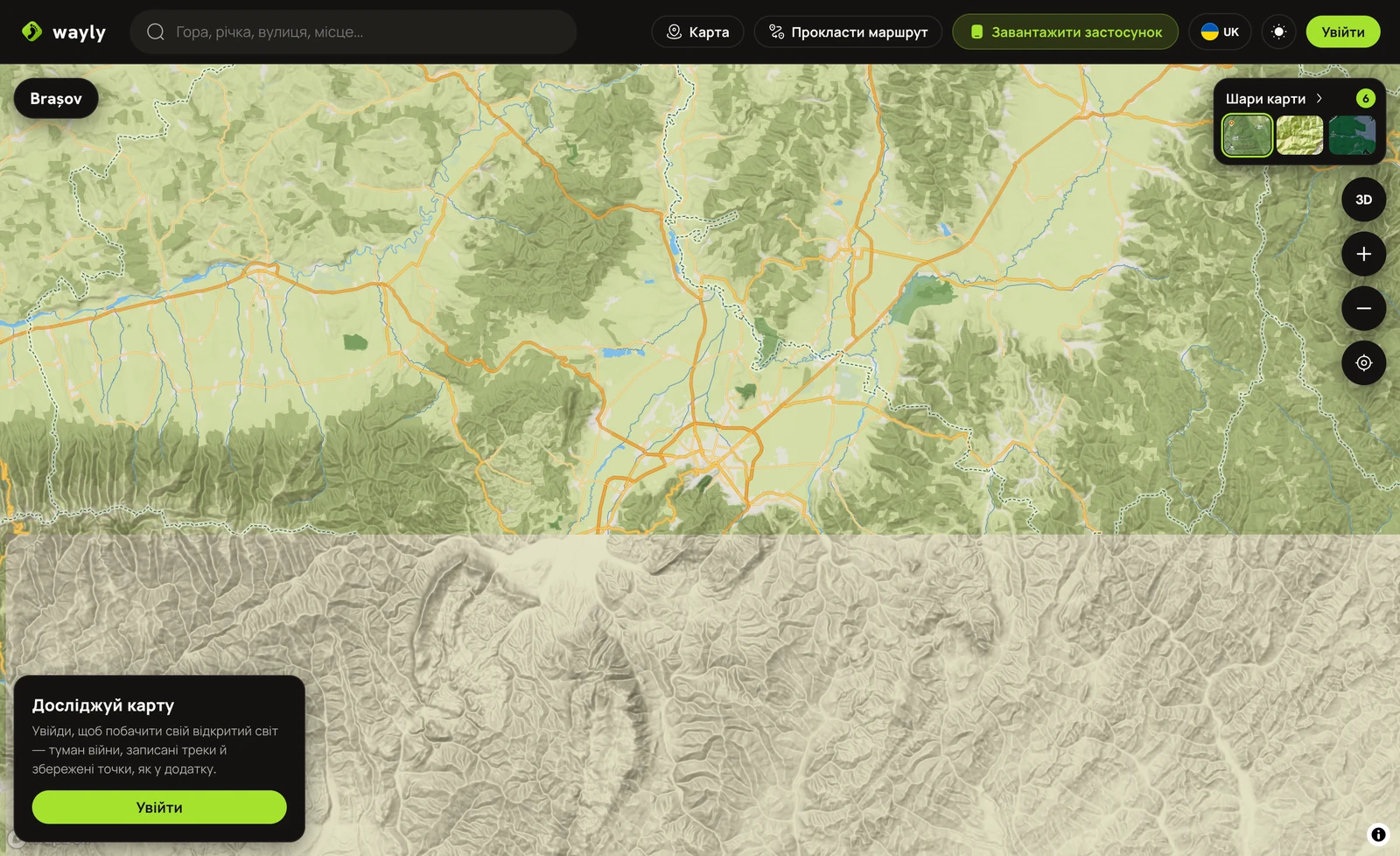This screenshot has height=856, width=1400.
Task: Click the map pin icon beside Карта
Action: click(674, 32)
